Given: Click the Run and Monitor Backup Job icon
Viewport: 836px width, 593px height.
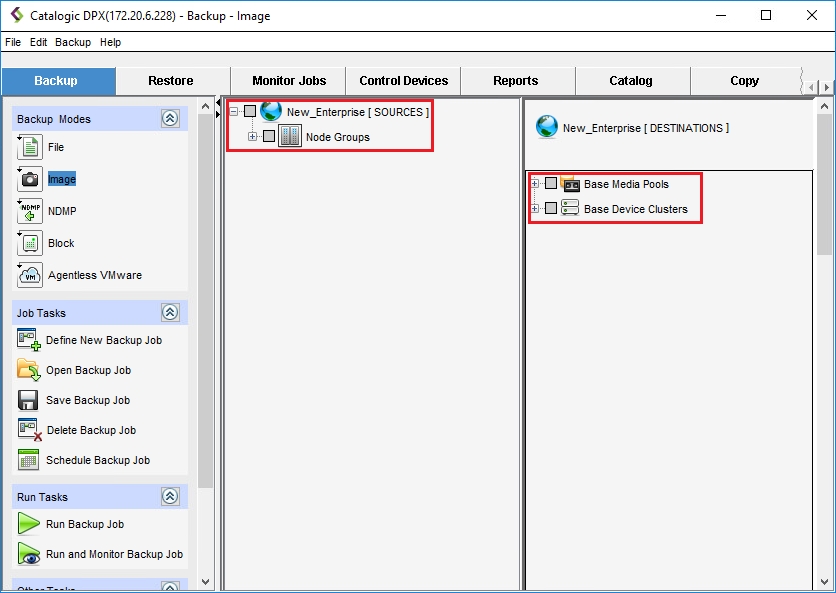Looking at the screenshot, I should pyautogui.click(x=28, y=554).
